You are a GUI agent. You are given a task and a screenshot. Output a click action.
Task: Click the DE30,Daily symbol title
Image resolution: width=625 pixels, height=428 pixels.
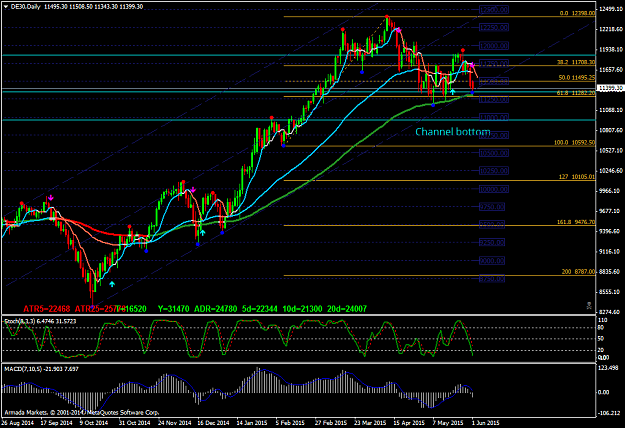click(25, 7)
